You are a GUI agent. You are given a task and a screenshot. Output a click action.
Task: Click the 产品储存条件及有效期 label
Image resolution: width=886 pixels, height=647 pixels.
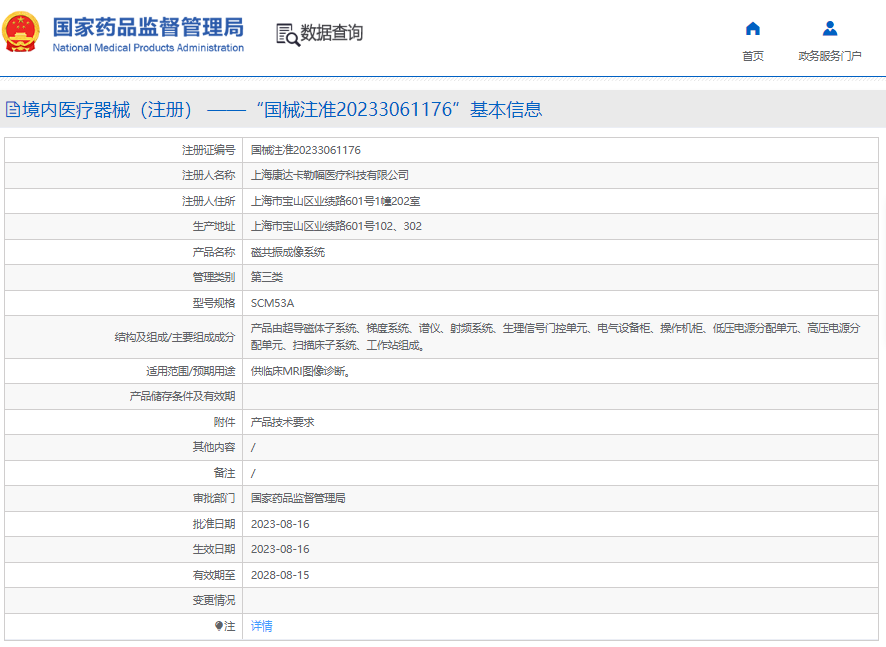182,396
